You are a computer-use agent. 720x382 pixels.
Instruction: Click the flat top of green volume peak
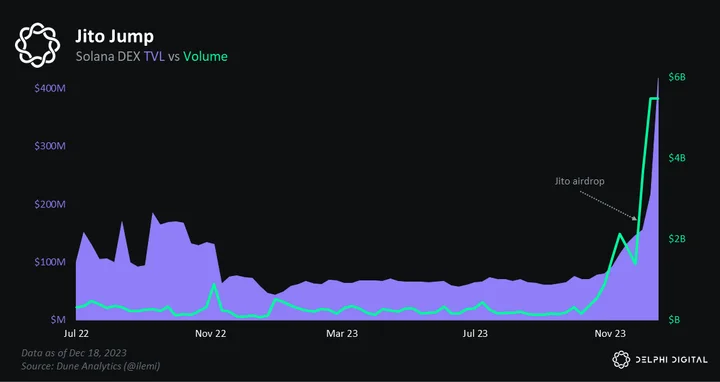pyautogui.click(x=654, y=98)
